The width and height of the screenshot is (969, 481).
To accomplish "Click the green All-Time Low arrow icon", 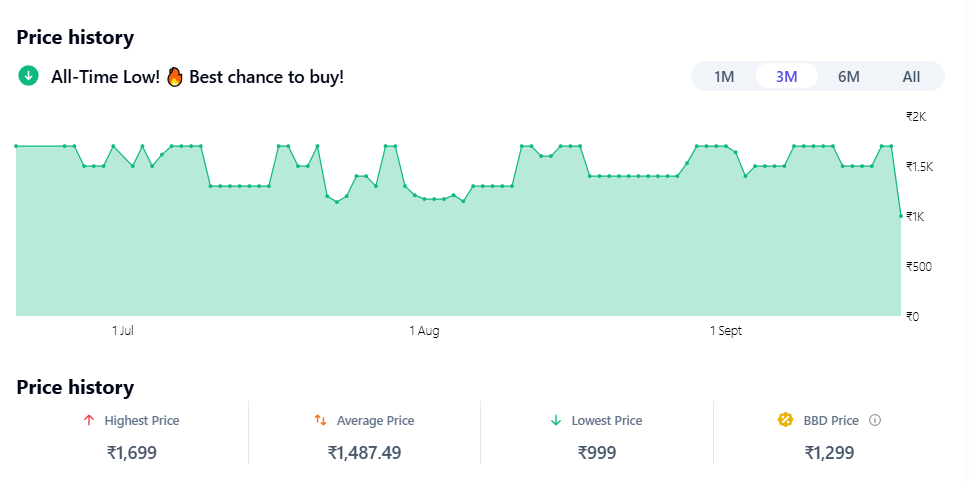I will click(x=28, y=76).
